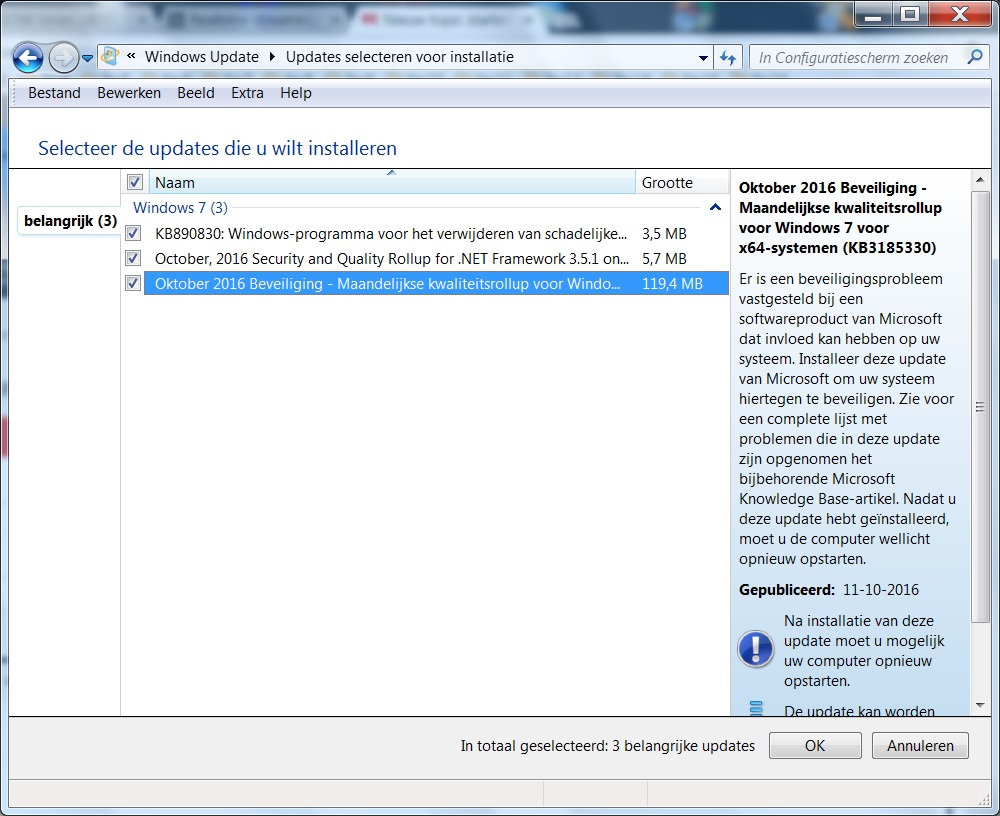Click the Oktober 2016 Beveiliging details title
The image size is (1000, 816).
pyautogui.click(x=840, y=218)
